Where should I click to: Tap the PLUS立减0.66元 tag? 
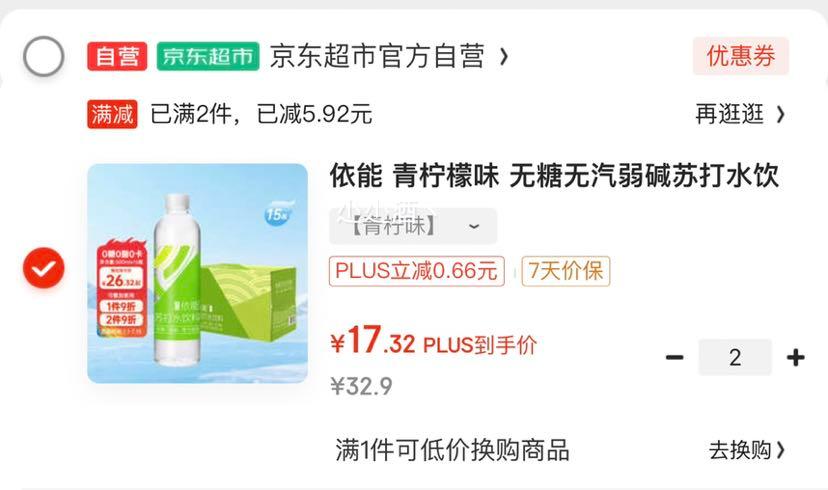[x=417, y=271]
